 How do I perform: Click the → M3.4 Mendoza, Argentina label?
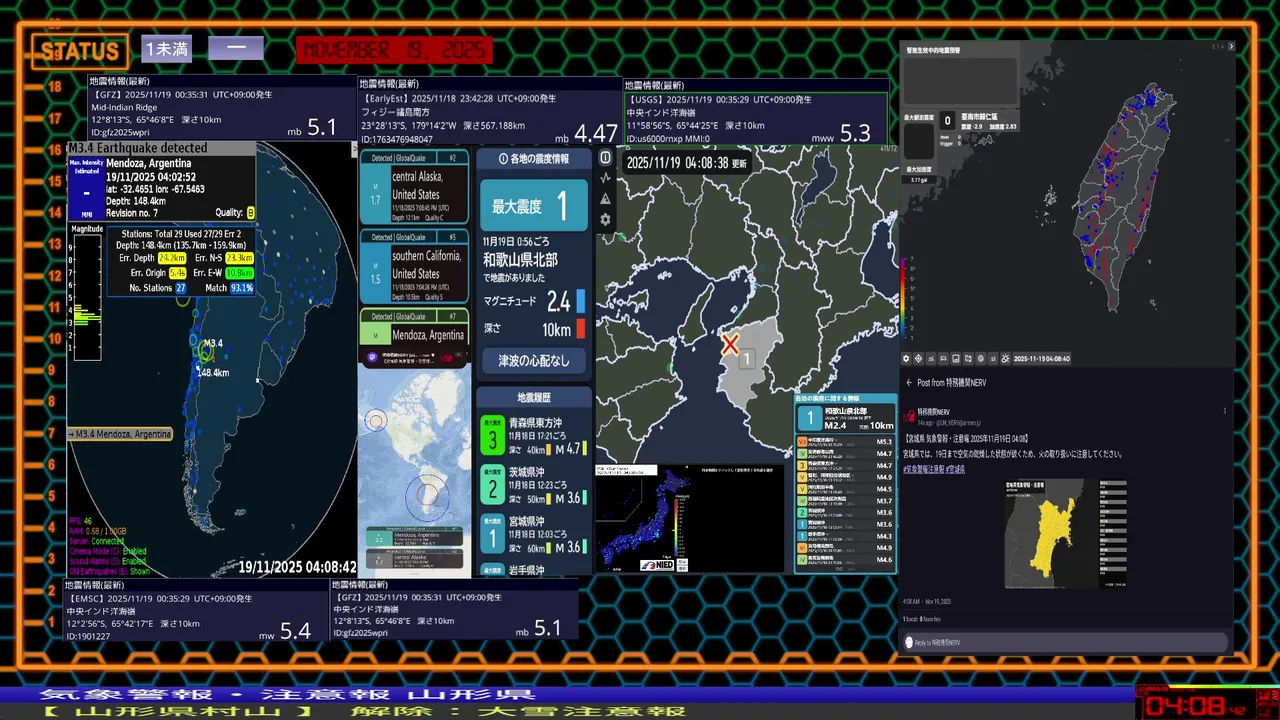point(120,434)
